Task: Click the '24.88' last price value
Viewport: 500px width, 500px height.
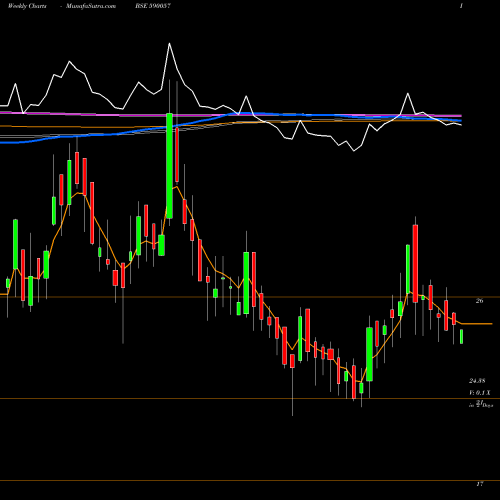Action: (x=477, y=380)
